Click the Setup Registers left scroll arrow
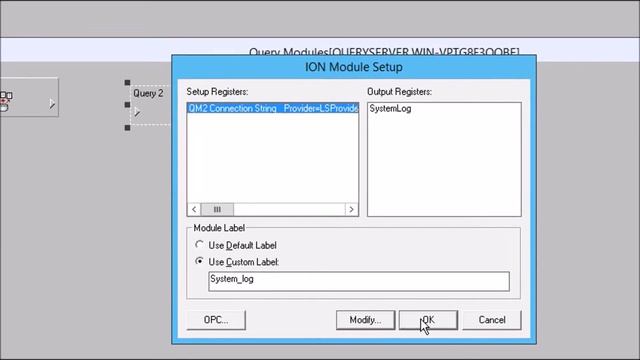Image resolution: width=640 pixels, height=360 pixels. pyautogui.click(x=194, y=209)
